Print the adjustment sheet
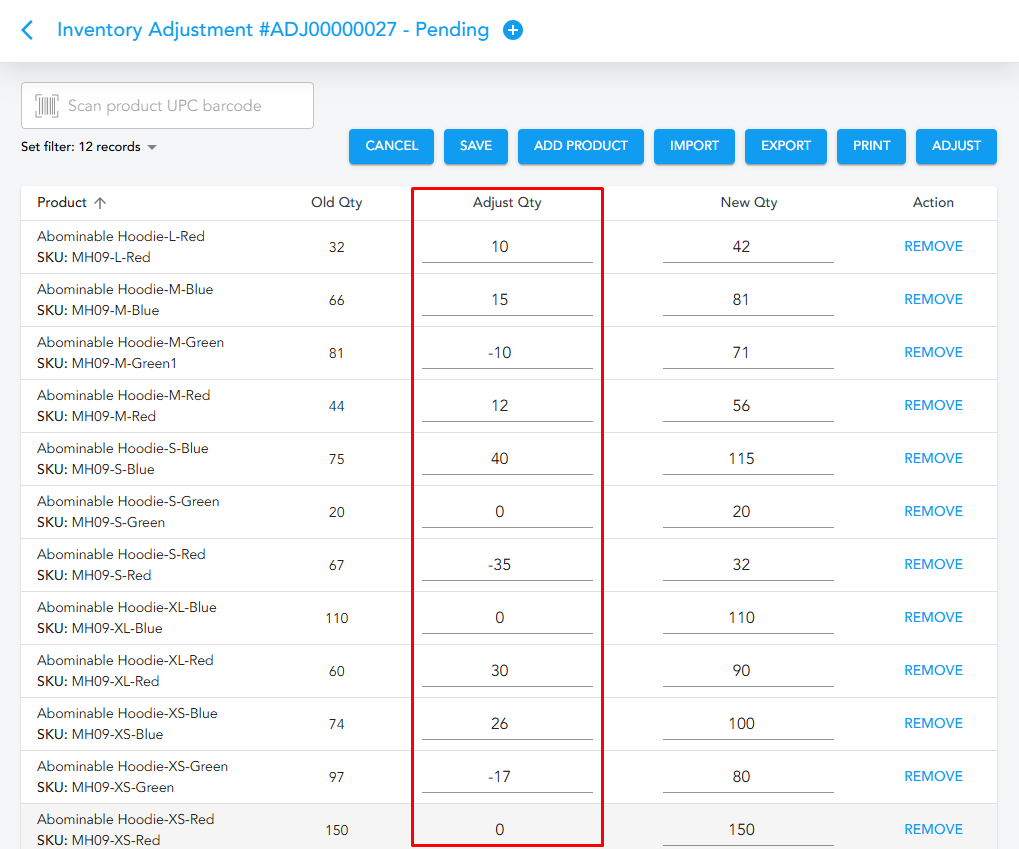Image resolution: width=1019 pixels, height=849 pixels. 871,146
